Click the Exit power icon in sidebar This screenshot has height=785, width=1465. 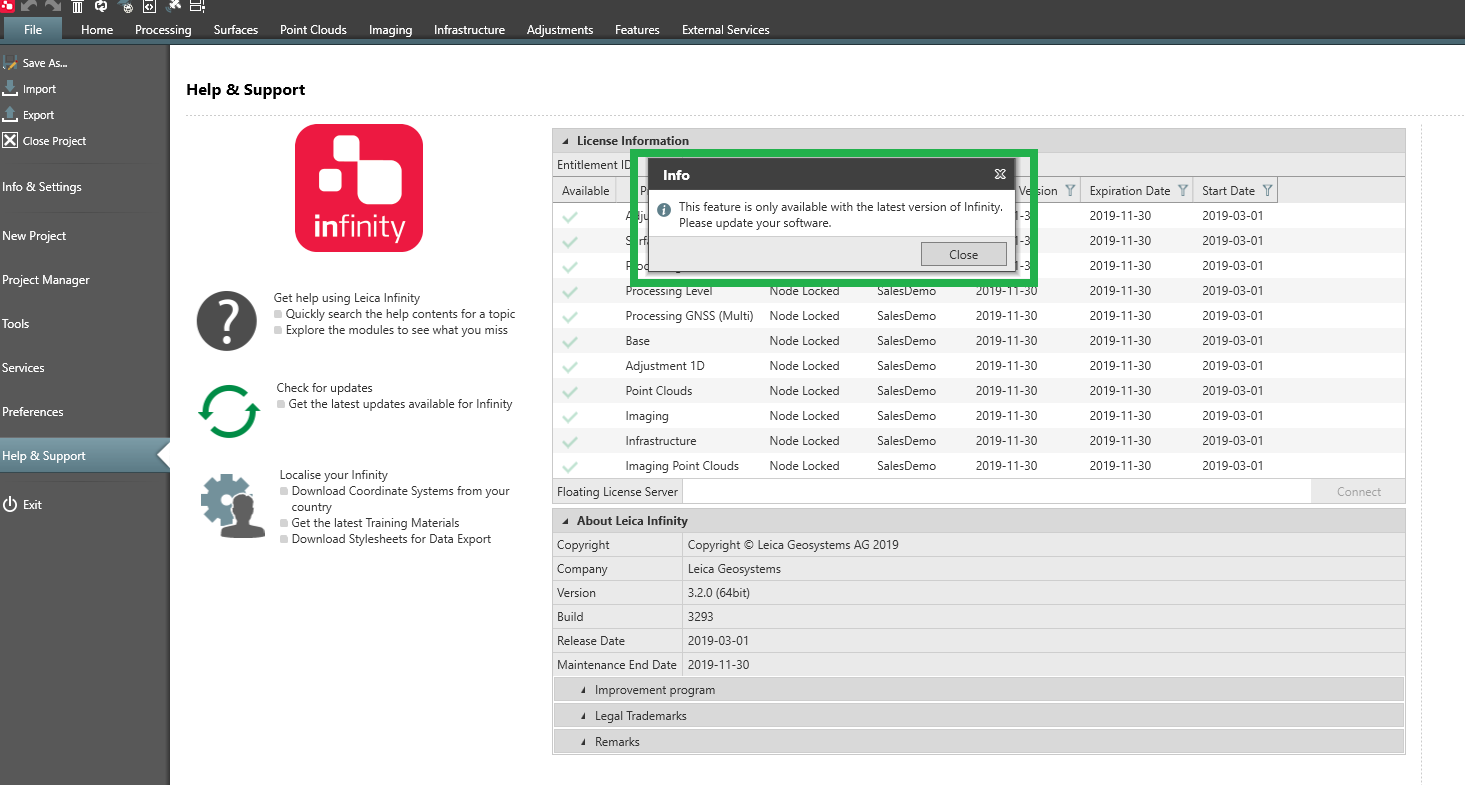click(10, 505)
